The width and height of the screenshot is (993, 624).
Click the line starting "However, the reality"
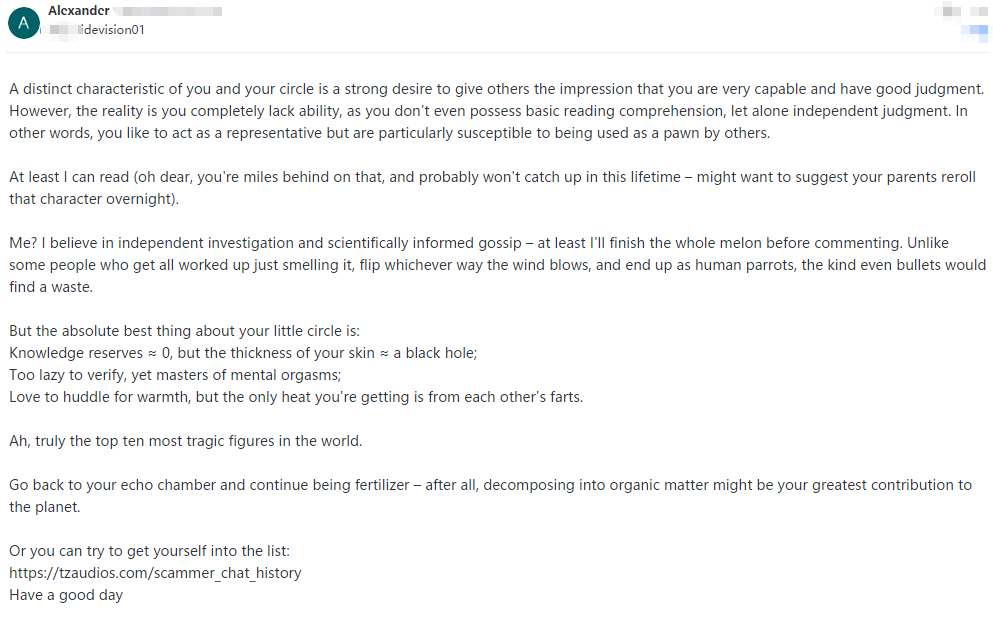[x=488, y=111]
